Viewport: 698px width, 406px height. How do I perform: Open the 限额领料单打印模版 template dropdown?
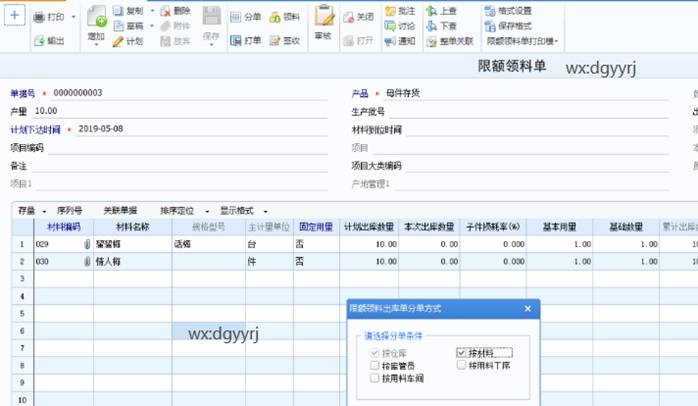click(x=522, y=41)
